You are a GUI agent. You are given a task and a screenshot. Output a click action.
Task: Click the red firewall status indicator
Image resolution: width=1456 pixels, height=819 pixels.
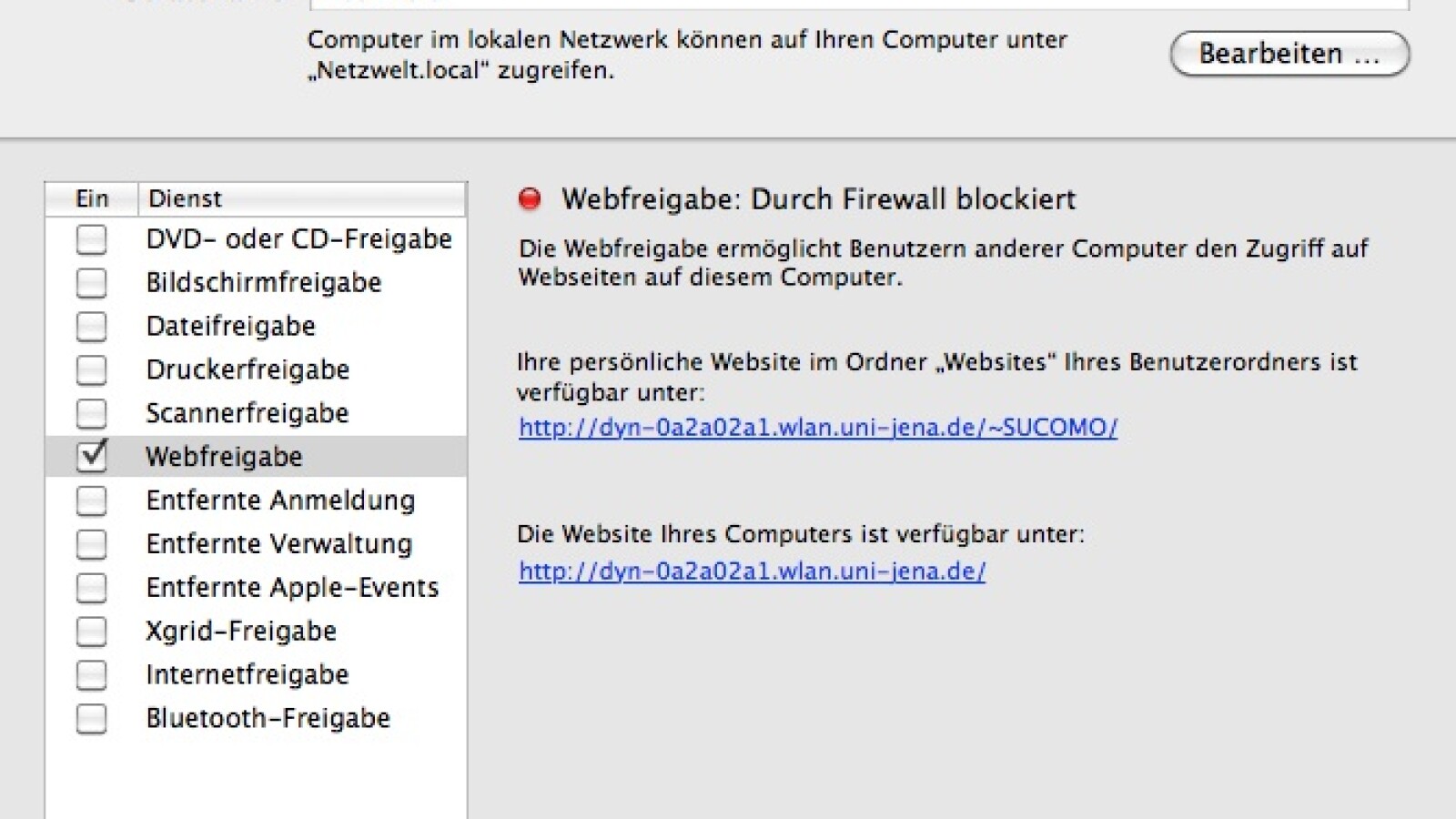click(530, 198)
